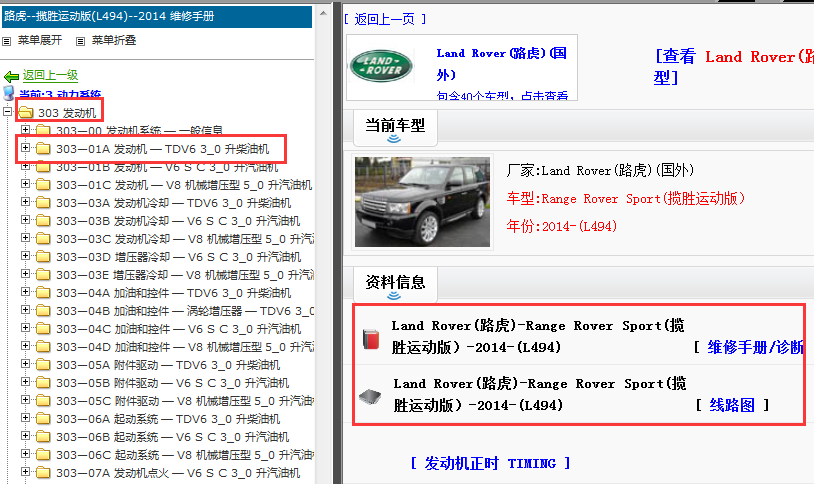814x484 pixels.
Task: Expand the 303-03D 增压器冷却 node
Action: [x=25, y=256]
